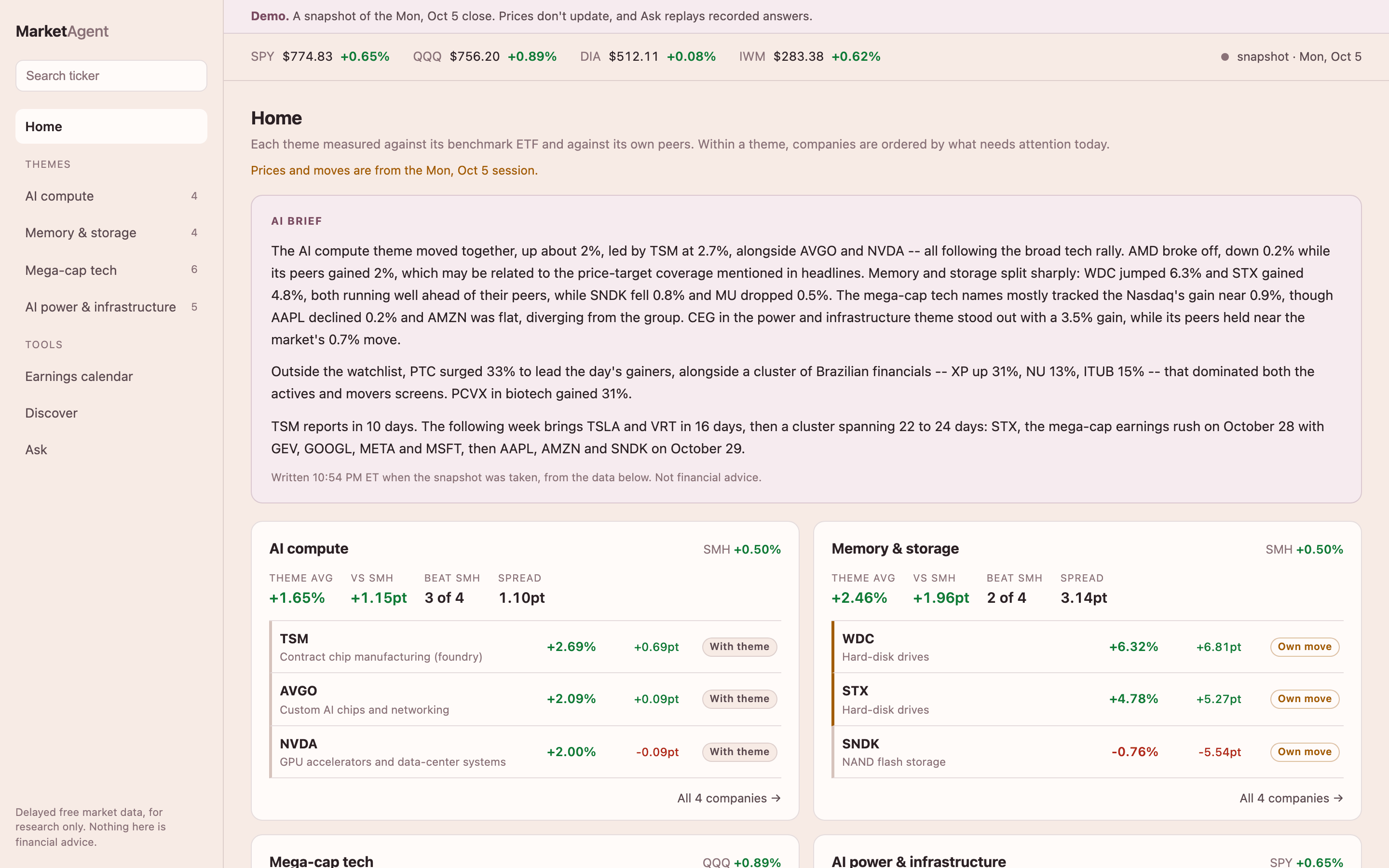
Task: Click the 'Demo.' banner label
Action: pos(270,16)
